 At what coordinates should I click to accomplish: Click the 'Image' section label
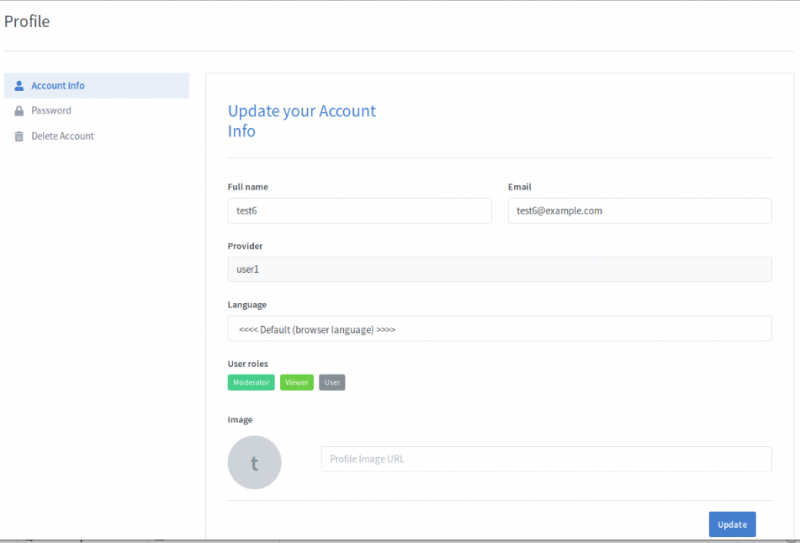[240, 420]
